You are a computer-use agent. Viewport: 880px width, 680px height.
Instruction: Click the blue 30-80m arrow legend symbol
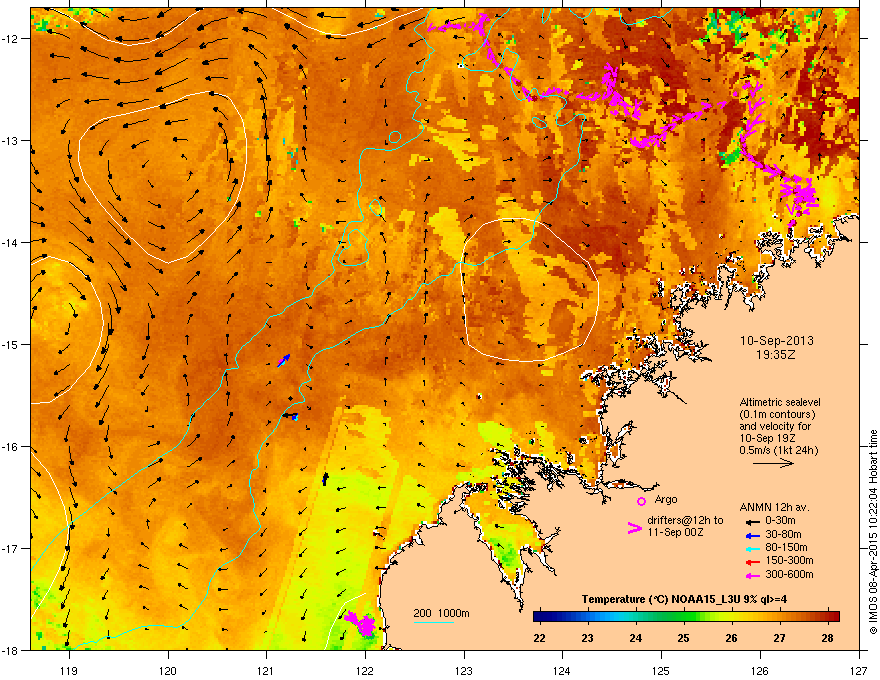(753, 535)
